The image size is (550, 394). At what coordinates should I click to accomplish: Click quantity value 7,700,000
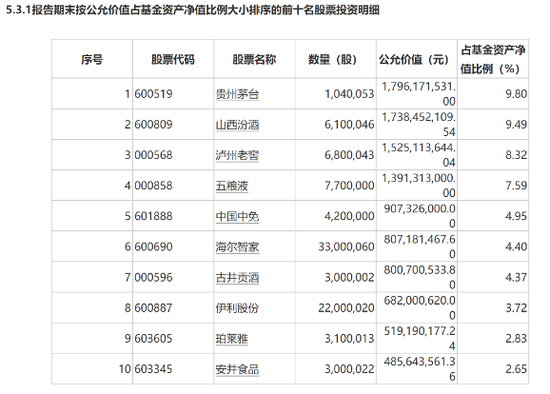click(349, 186)
